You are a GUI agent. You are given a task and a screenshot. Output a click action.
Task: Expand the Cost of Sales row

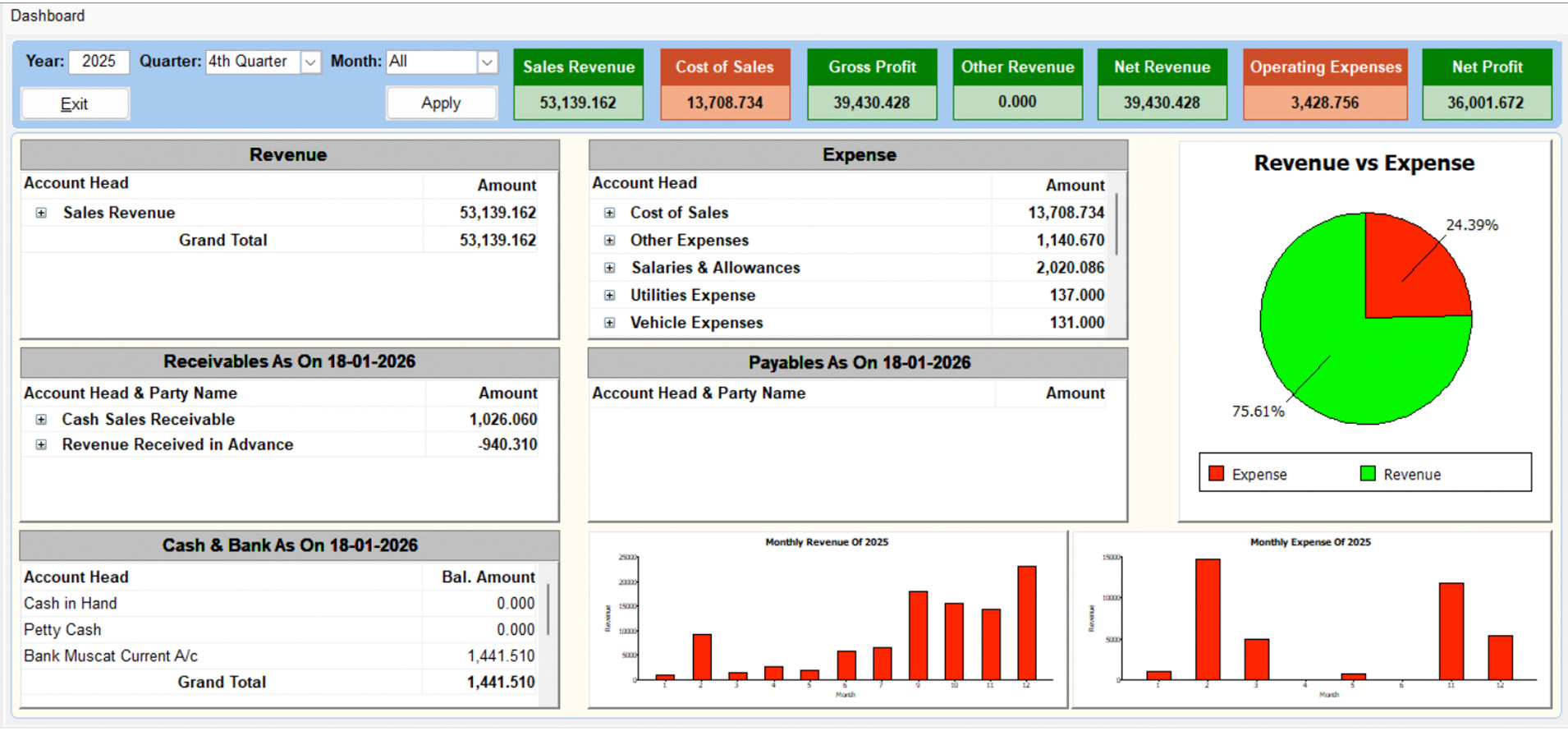click(609, 213)
